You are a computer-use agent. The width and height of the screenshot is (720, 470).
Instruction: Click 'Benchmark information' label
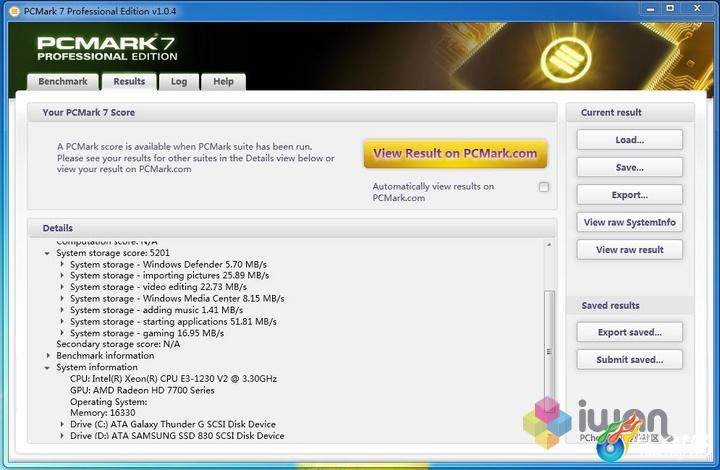[105, 356]
